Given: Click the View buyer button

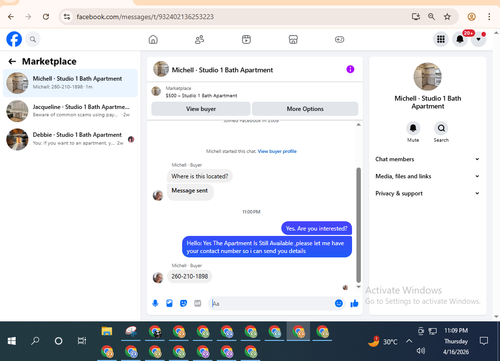Looking at the screenshot, I should click(201, 109).
